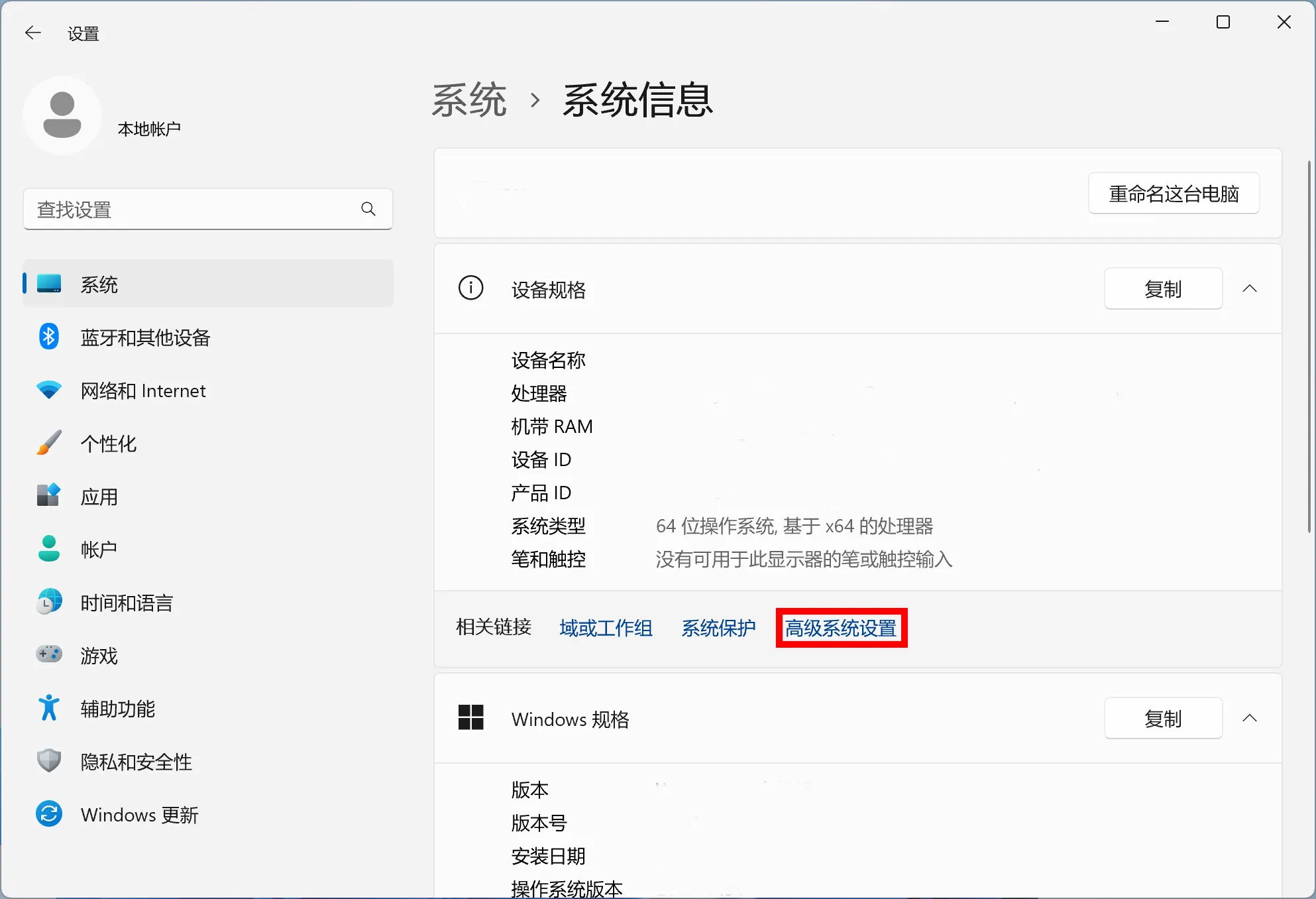Click the Accounts person icon
Image resolution: width=1316 pixels, height=899 pixels.
pyautogui.click(x=49, y=549)
